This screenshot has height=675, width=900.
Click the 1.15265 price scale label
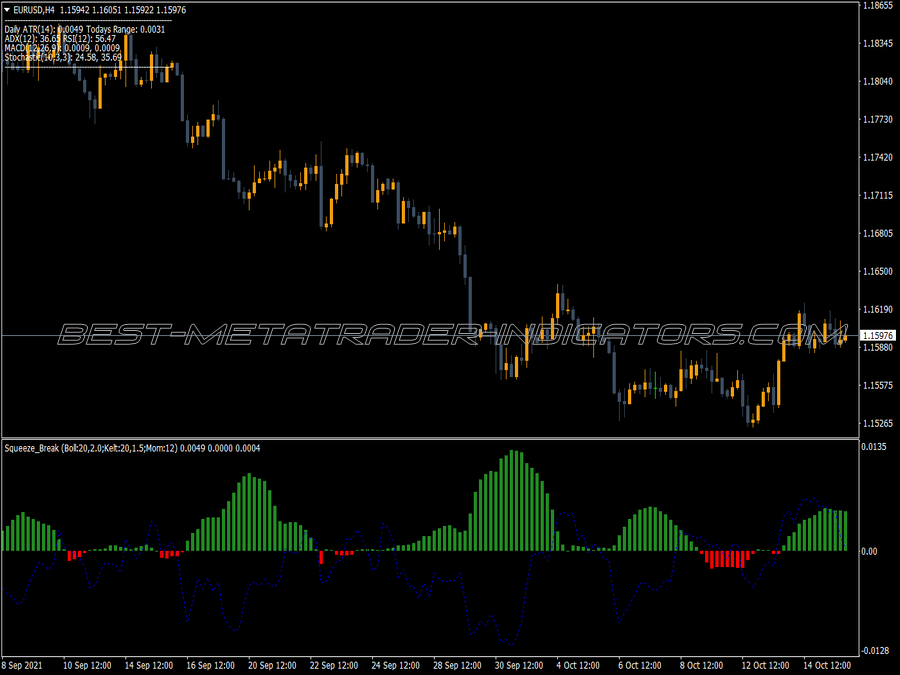pos(878,423)
